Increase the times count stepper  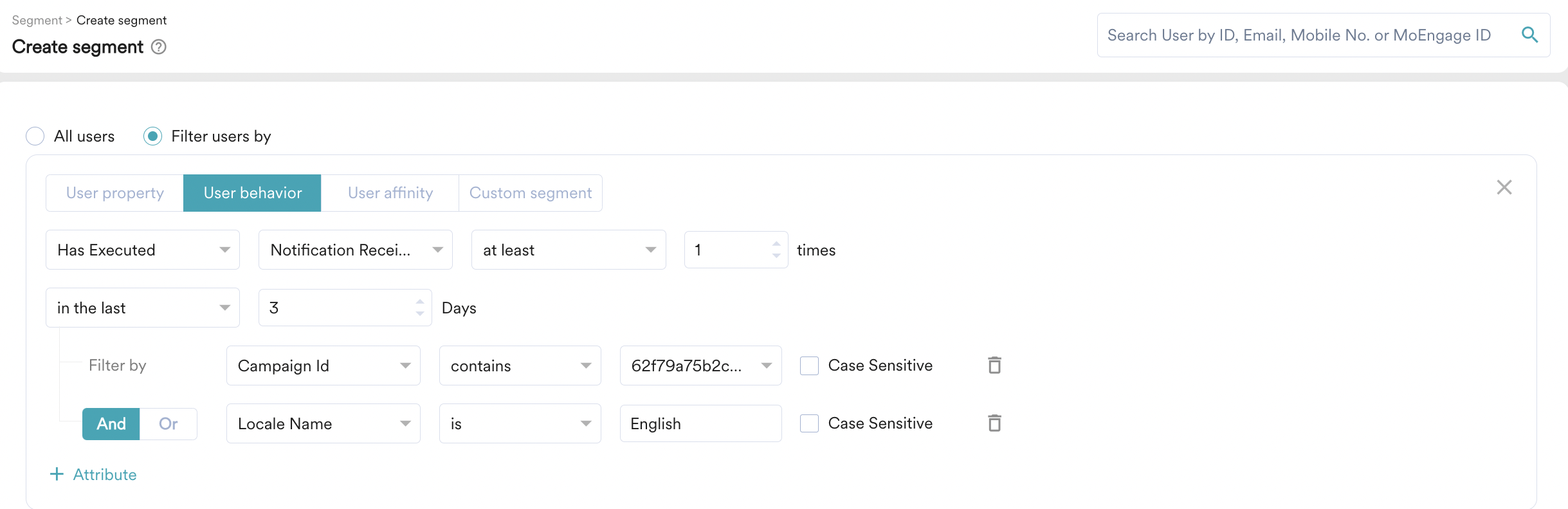[x=776, y=244]
